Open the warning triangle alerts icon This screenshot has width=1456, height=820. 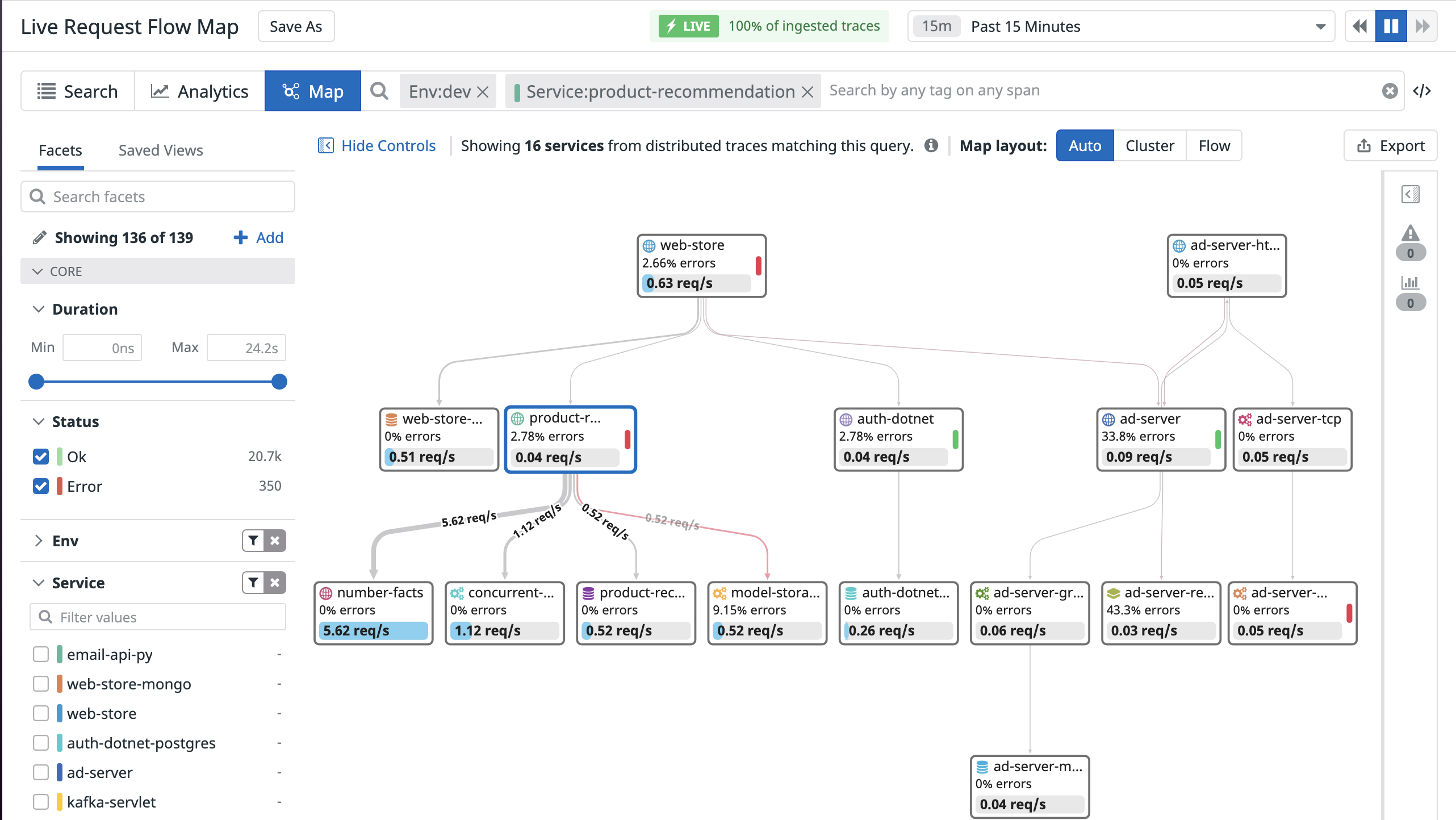1410,233
